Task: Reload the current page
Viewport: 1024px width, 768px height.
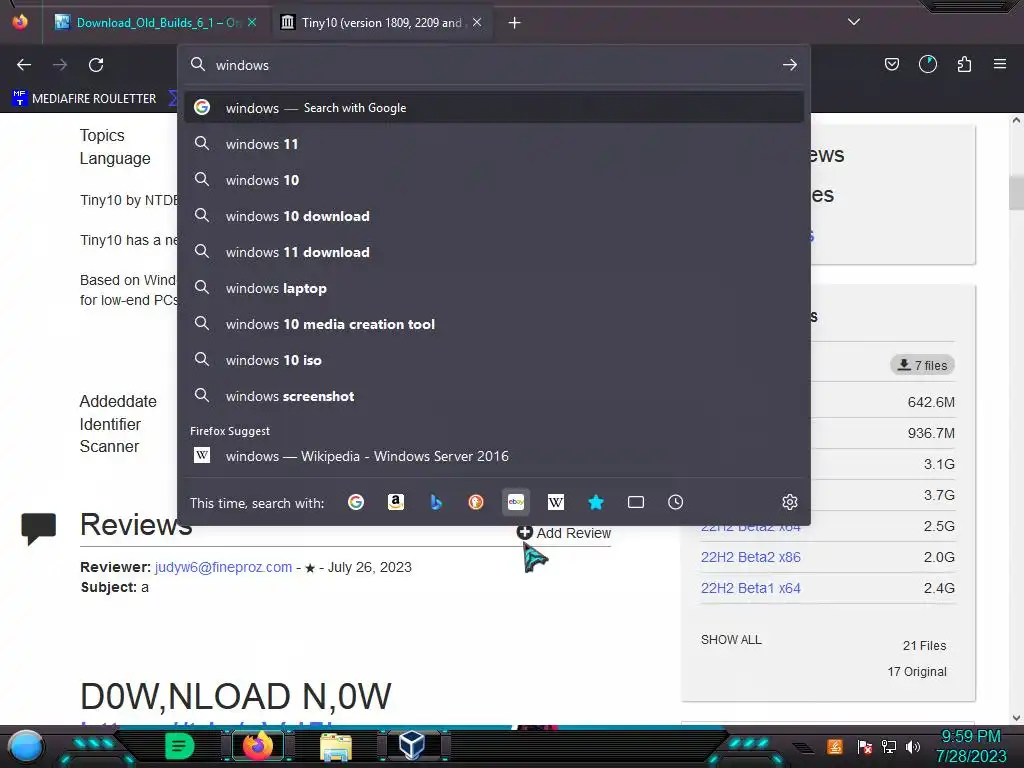Action: (x=96, y=65)
